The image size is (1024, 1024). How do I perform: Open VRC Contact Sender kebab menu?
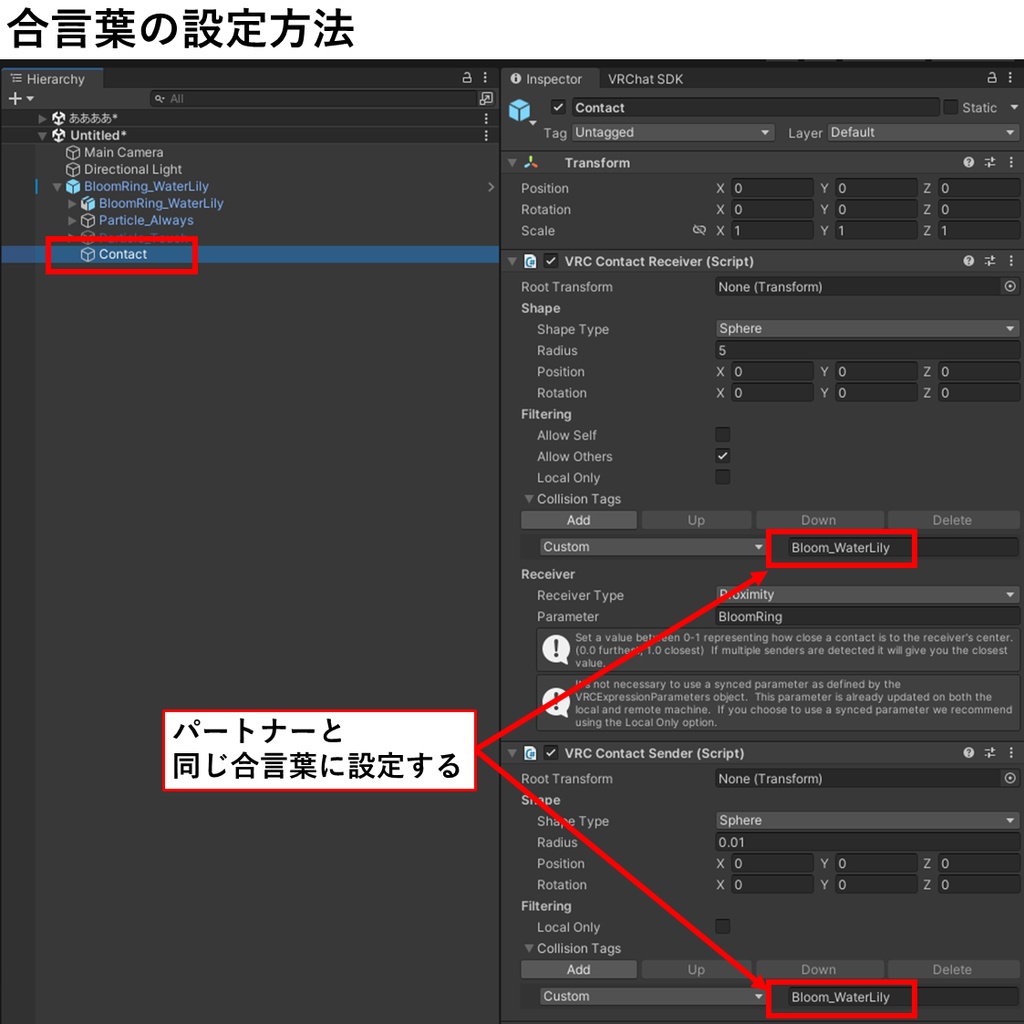(x=1011, y=753)
